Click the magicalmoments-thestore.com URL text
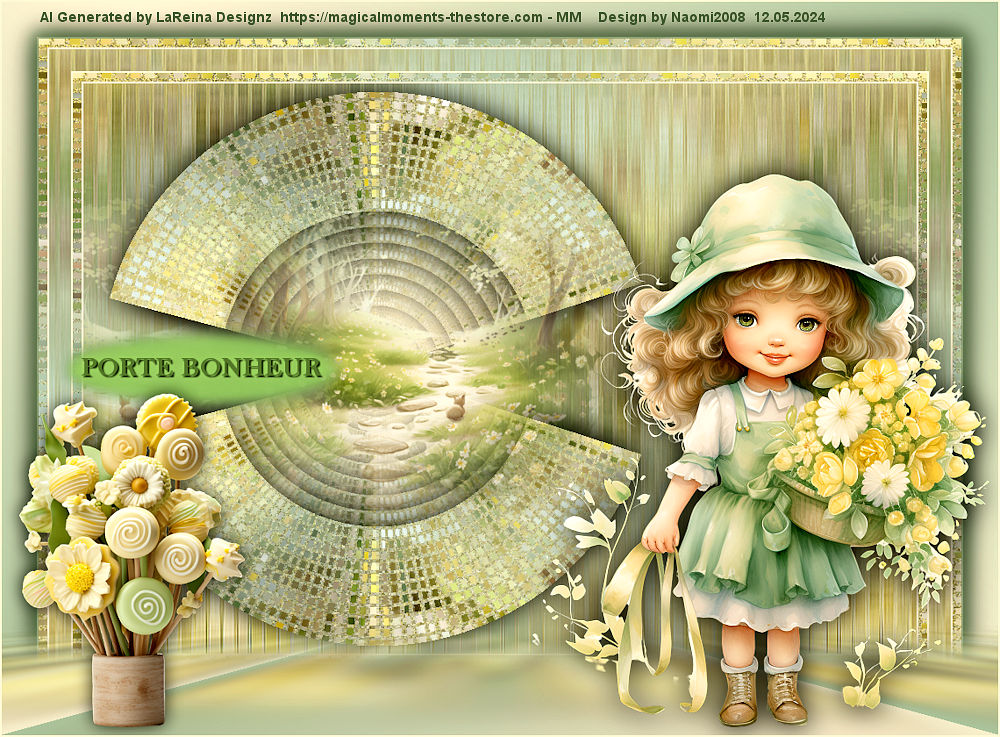This screenshot has height=737, width=1000. click(411, 17)
